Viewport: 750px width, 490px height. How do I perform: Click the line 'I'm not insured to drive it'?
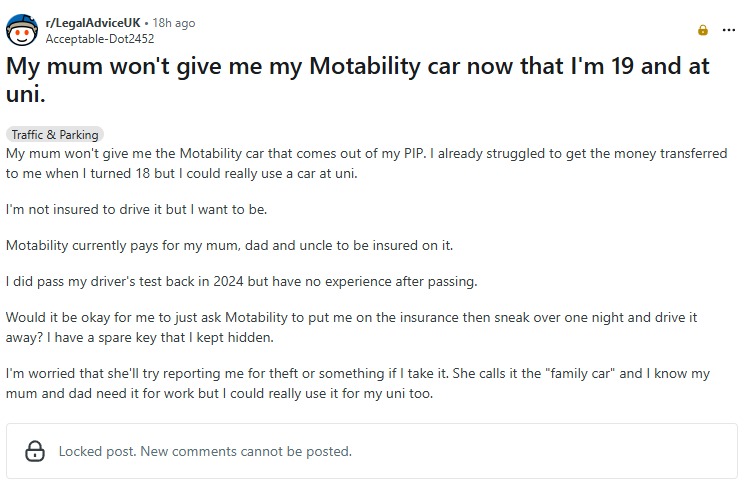pyautogui.click(x=136, y=210)
